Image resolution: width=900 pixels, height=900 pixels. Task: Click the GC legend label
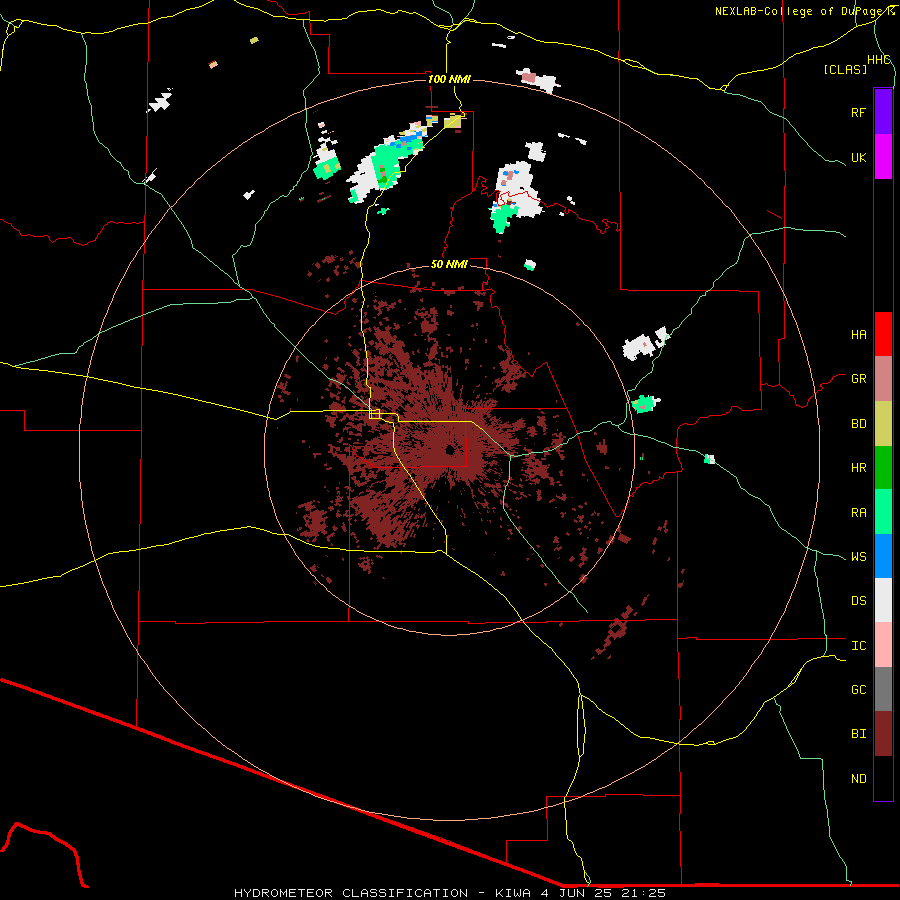tap(858, 690)
